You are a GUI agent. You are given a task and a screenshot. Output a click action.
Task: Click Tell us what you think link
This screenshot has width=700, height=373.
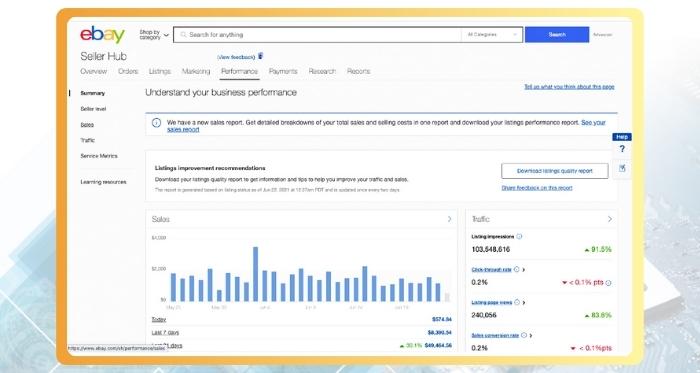[x=569, y=87]
